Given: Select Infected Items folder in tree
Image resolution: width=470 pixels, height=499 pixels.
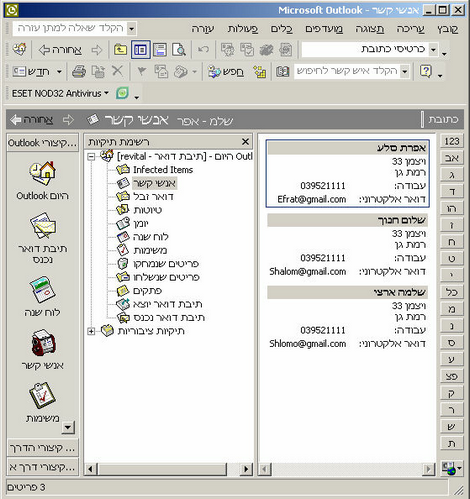Looking at the screenshot, I should point(163,170).
